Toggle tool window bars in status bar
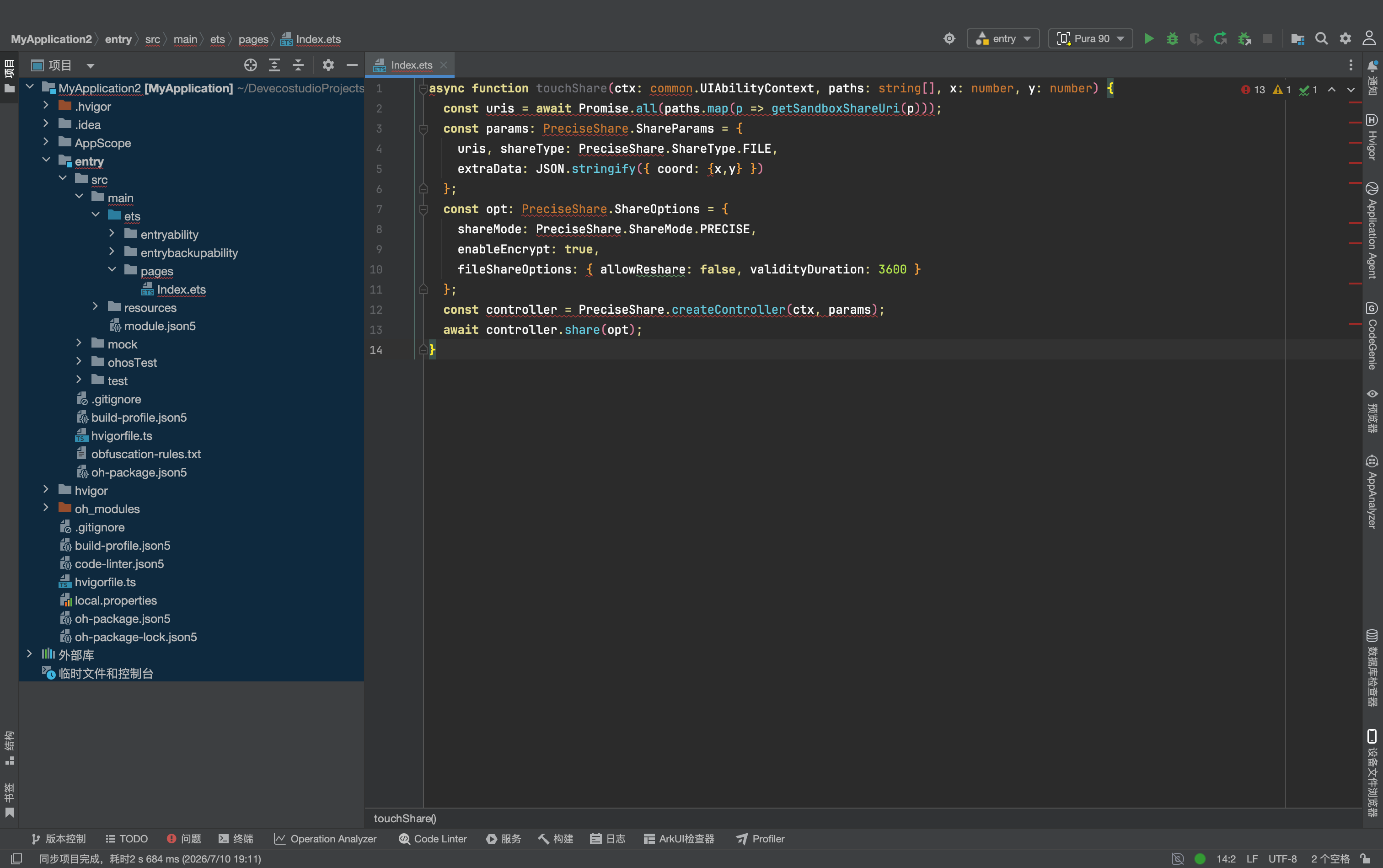 coord(16,858)
